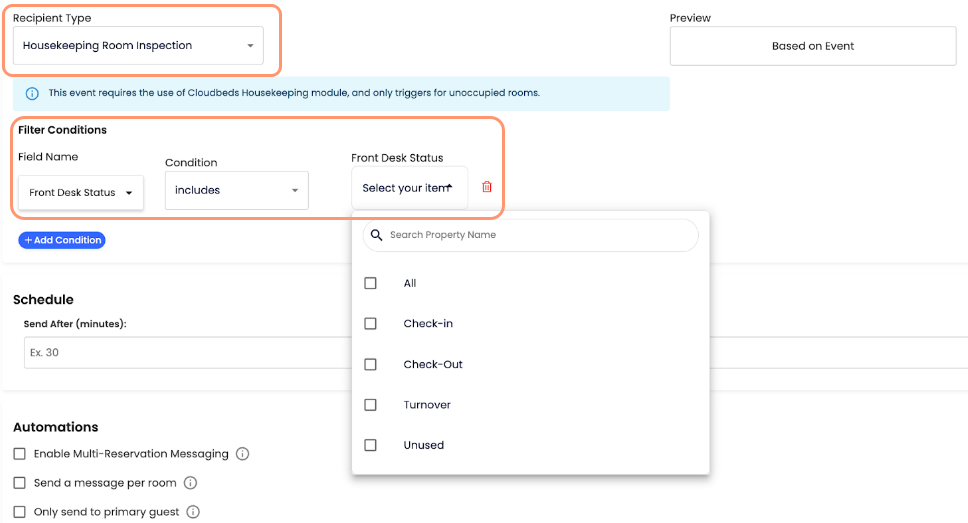Click the Add Condition button
The width and height of the screenshot is (968, 523).
[x=62, y=240]
